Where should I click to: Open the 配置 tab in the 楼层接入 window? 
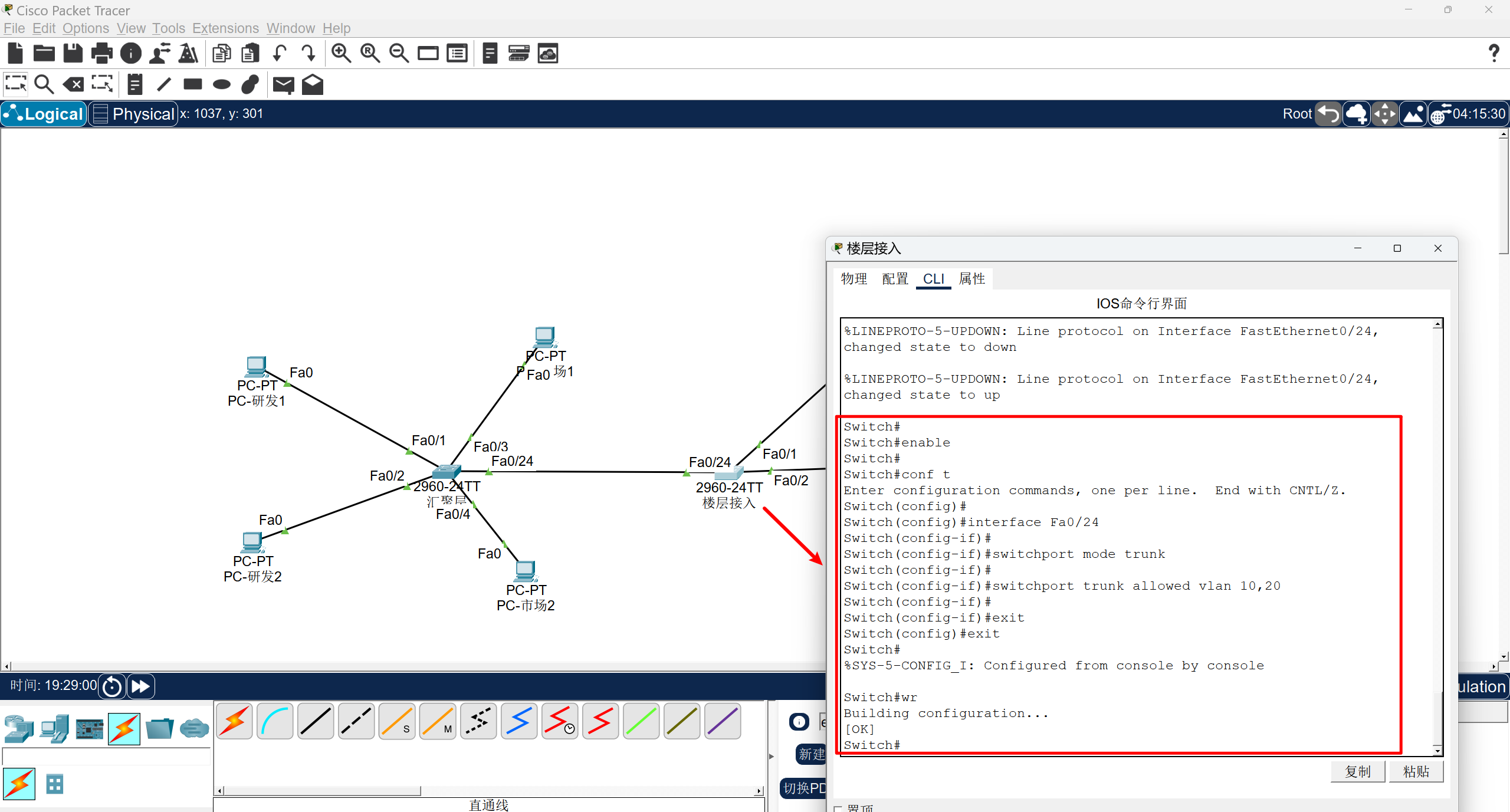coord(895,278)
